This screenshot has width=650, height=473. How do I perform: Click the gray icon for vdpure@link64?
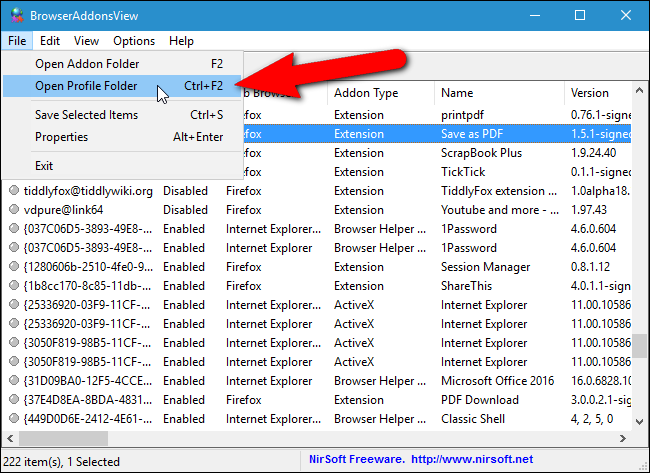tap(14, 209)
